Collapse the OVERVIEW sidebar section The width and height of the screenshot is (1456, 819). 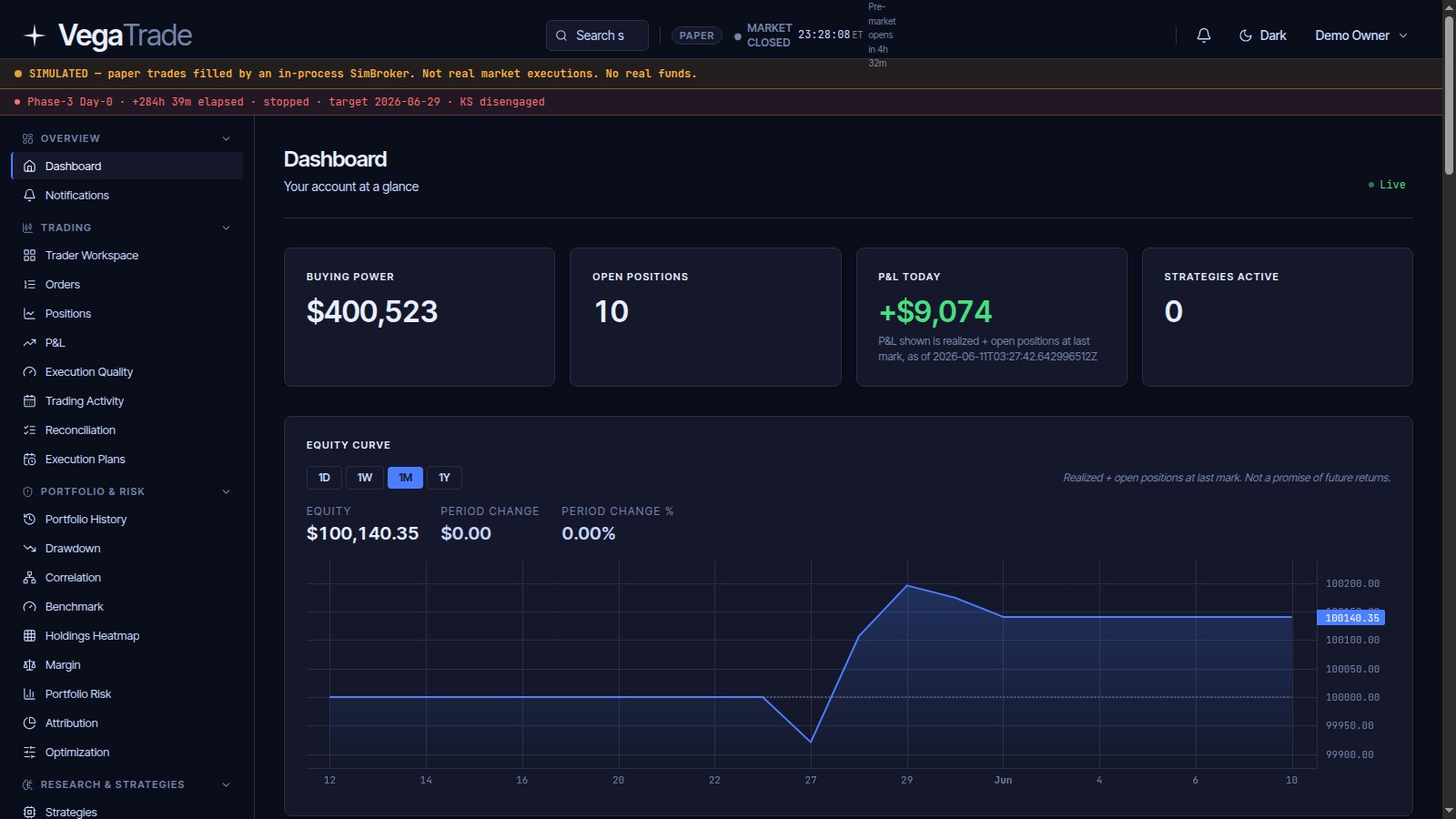227,138
